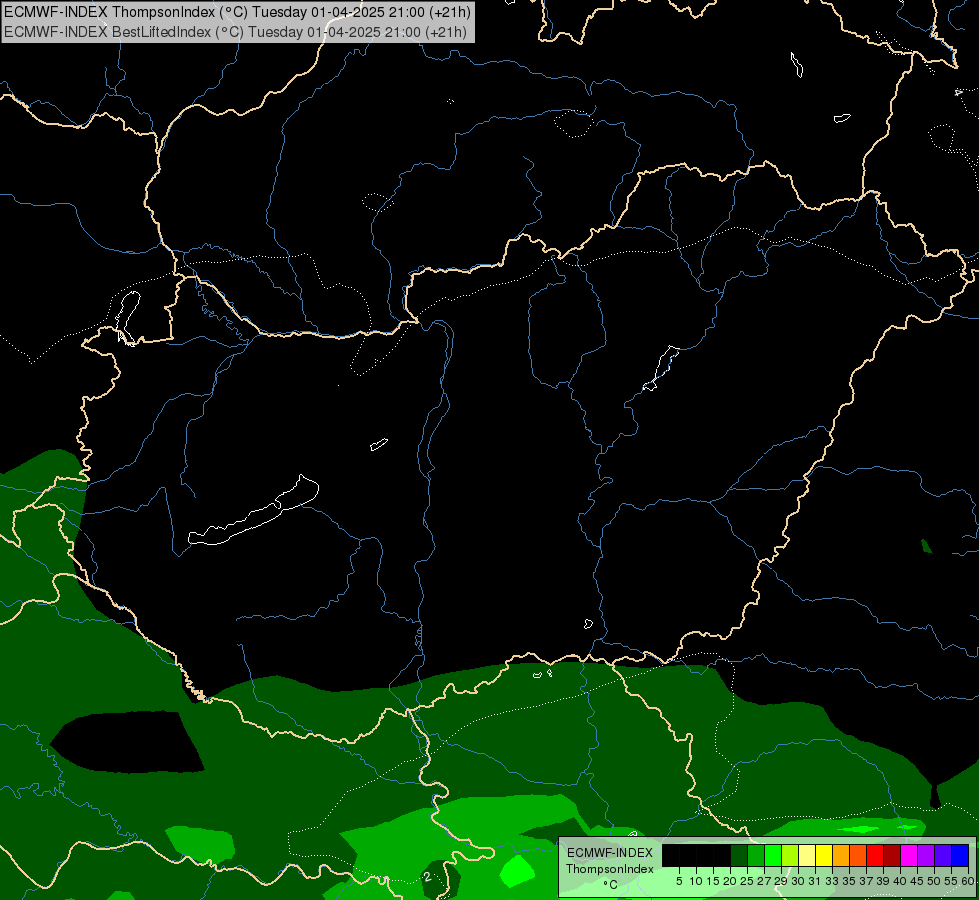Image resolution: width=979 pixels, height=900 pixels.
Task: Click the legend label 'ECMWF-INDEX'
Action: point(609,853)
